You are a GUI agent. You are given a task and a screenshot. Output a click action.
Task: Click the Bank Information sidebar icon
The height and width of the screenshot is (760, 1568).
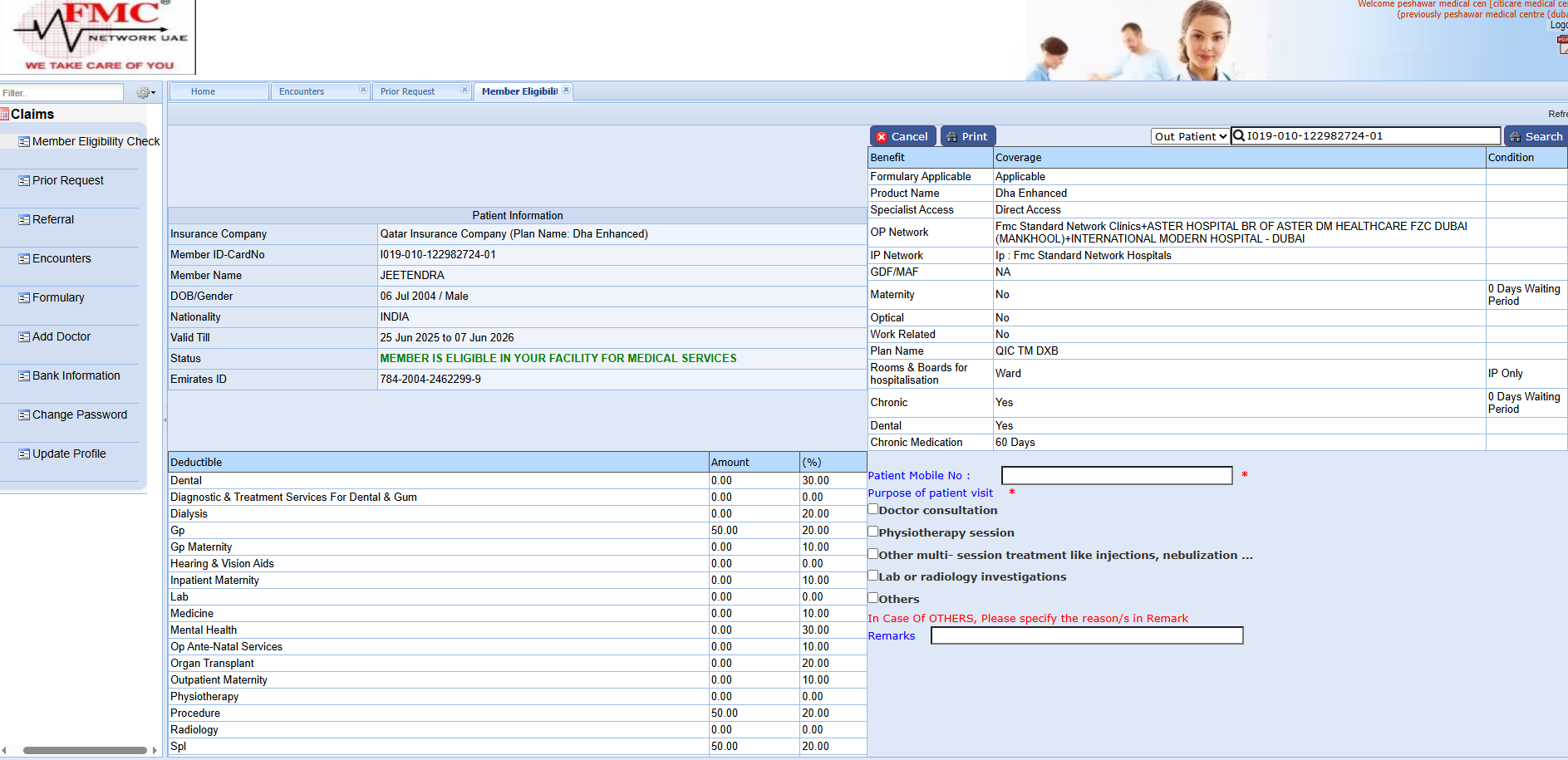24,376
